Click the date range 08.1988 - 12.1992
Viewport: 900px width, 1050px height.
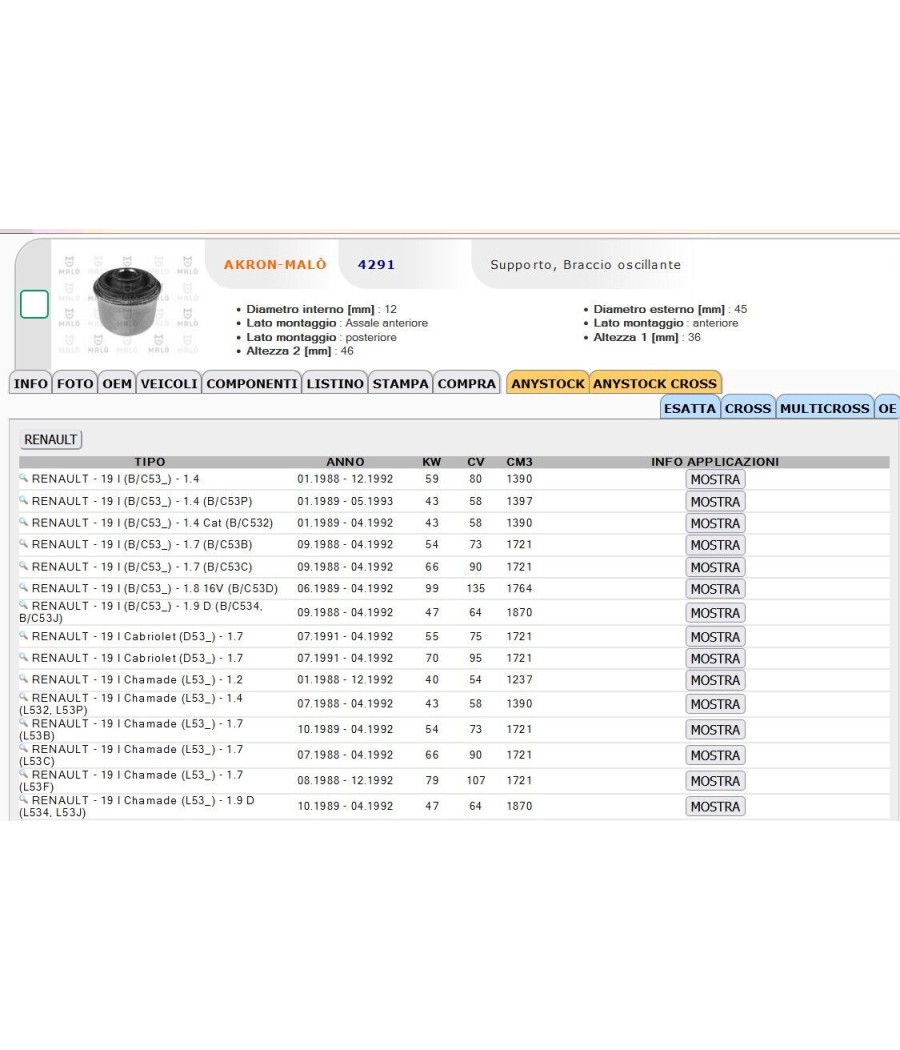346,781
